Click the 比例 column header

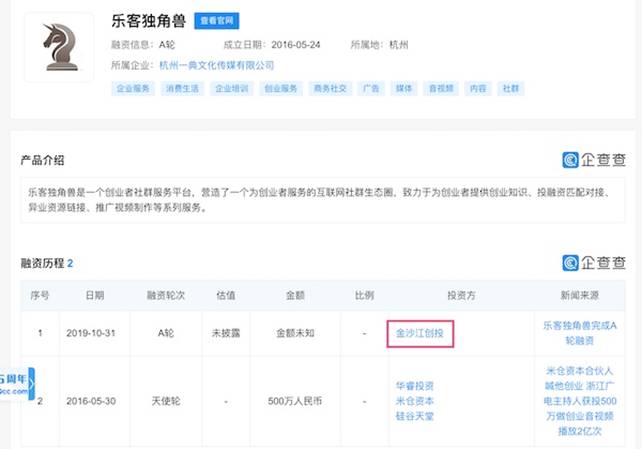[x=364, y=296]
